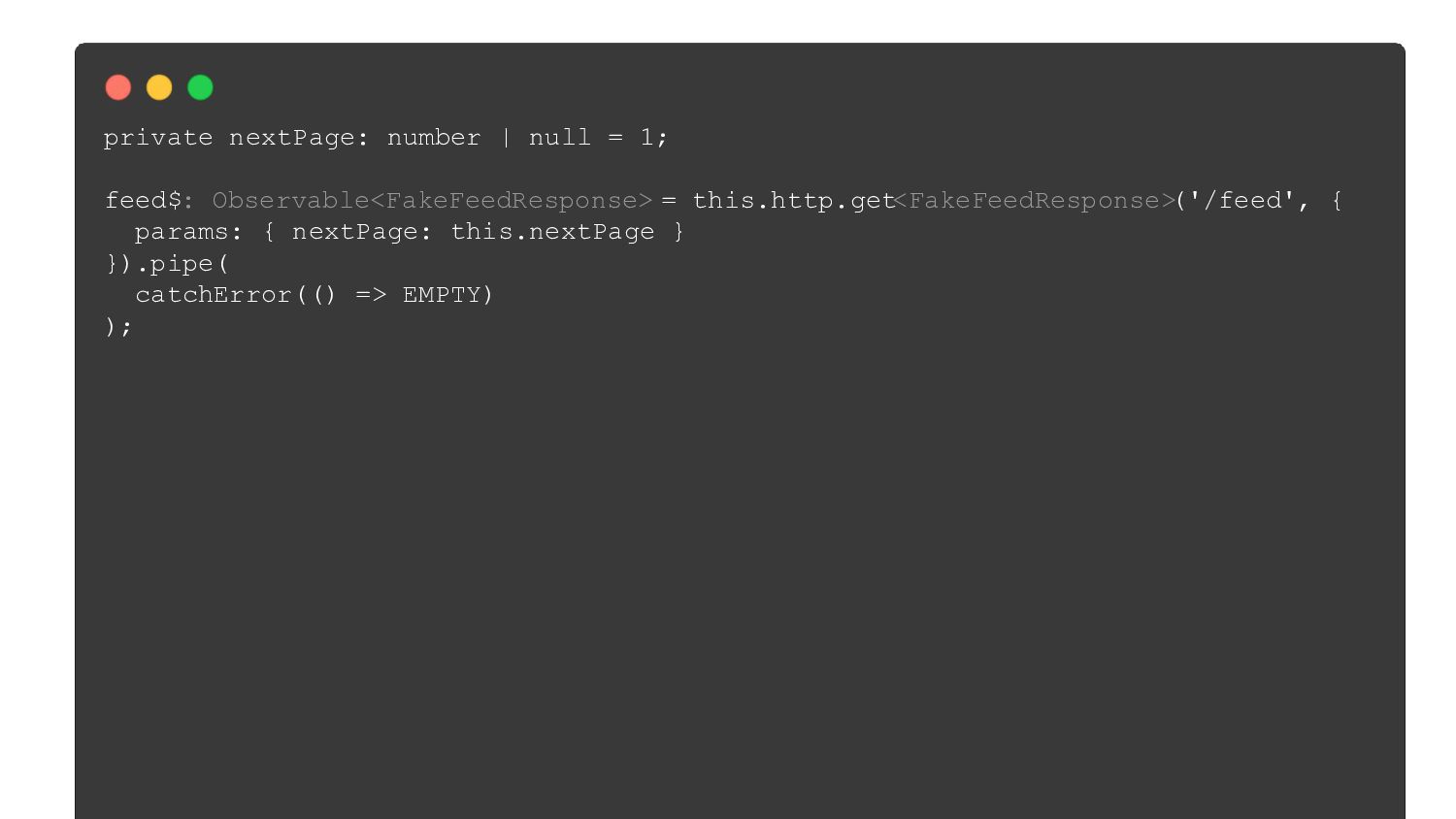Click the 'params' property key
The image size is (1456, 819).
[182, 232]
